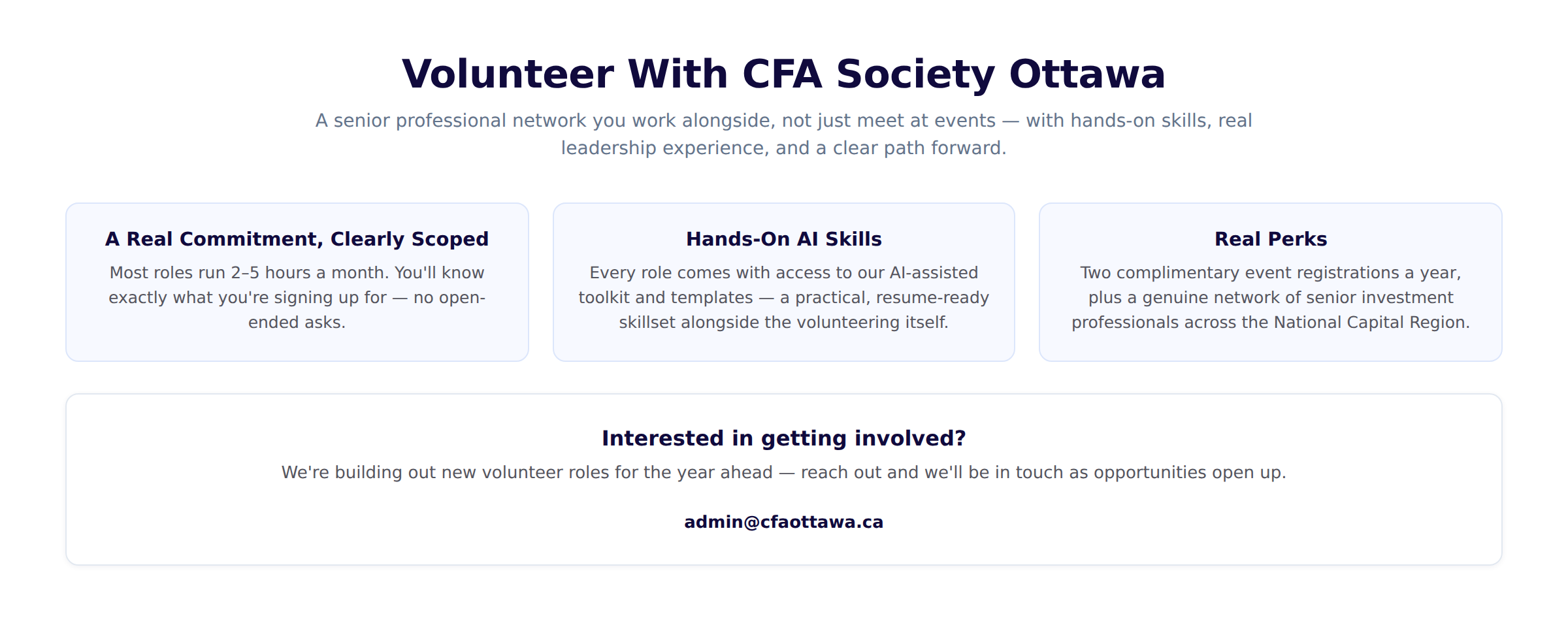Screen dimensions: 1568x631
Task: Click the 'leadership experience' subtitle line
Action: tap(783, 148)
